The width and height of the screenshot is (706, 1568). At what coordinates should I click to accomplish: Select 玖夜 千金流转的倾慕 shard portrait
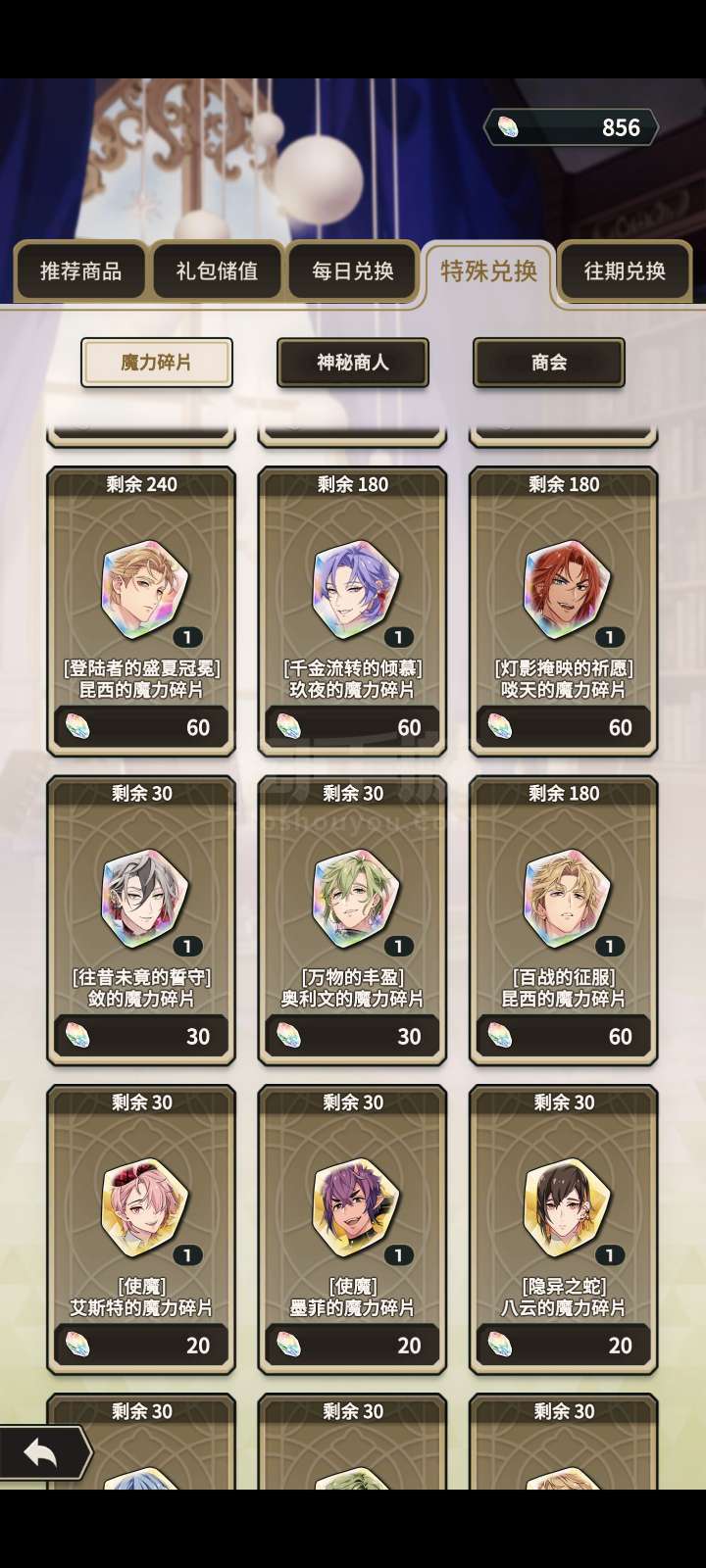tap(355, 589)
